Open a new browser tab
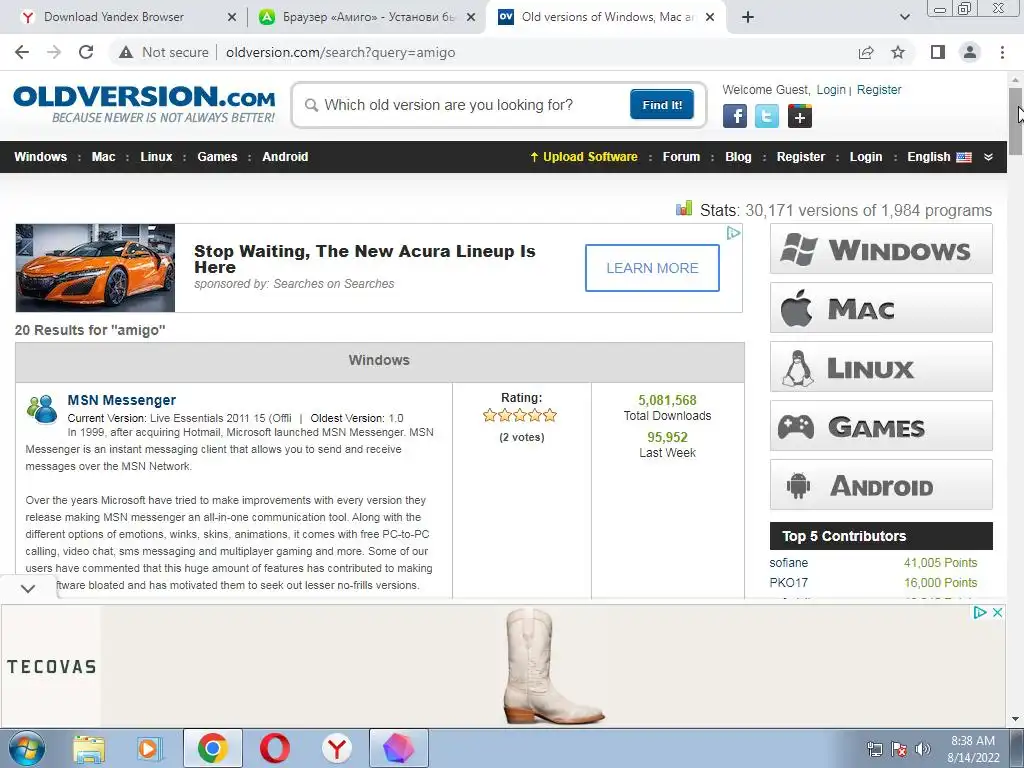This screenshot has width=1024, height=768. click(748, 17)
